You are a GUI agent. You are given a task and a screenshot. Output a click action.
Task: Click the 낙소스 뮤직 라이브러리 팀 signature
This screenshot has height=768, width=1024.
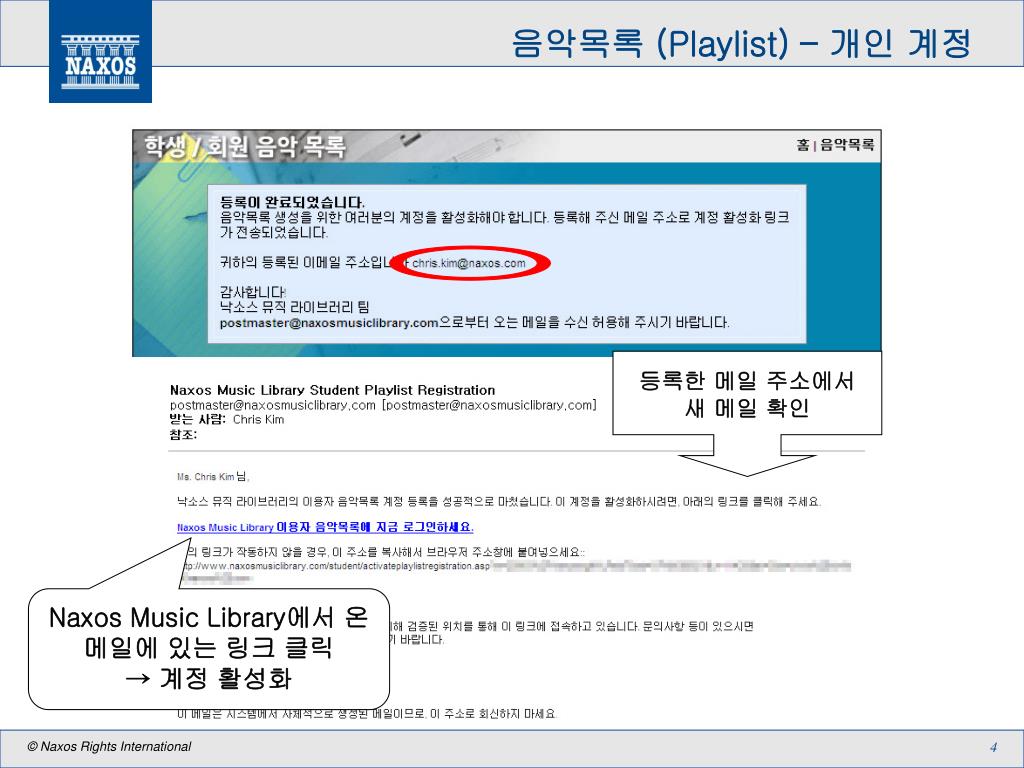click(x=295, y=307)
